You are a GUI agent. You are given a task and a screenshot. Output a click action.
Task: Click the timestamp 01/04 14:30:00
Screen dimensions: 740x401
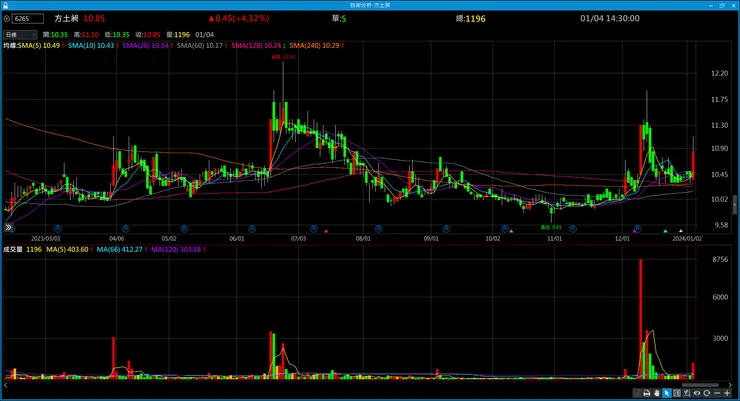pyautogui.click(x=610, y=18)
